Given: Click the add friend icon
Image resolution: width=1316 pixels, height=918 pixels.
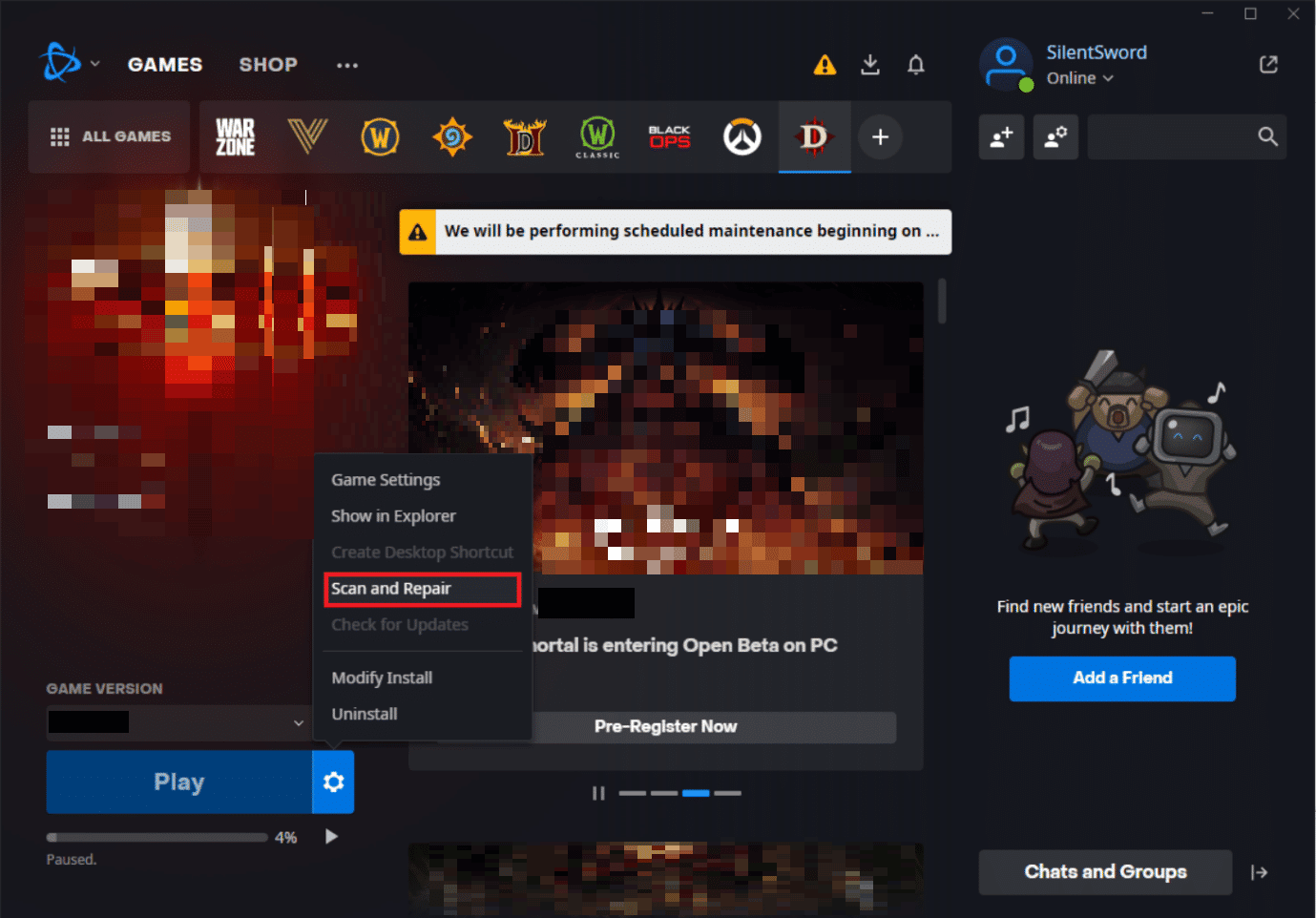Looking at the screenshot, I should pyautogui.click(x=1002, y=137).
